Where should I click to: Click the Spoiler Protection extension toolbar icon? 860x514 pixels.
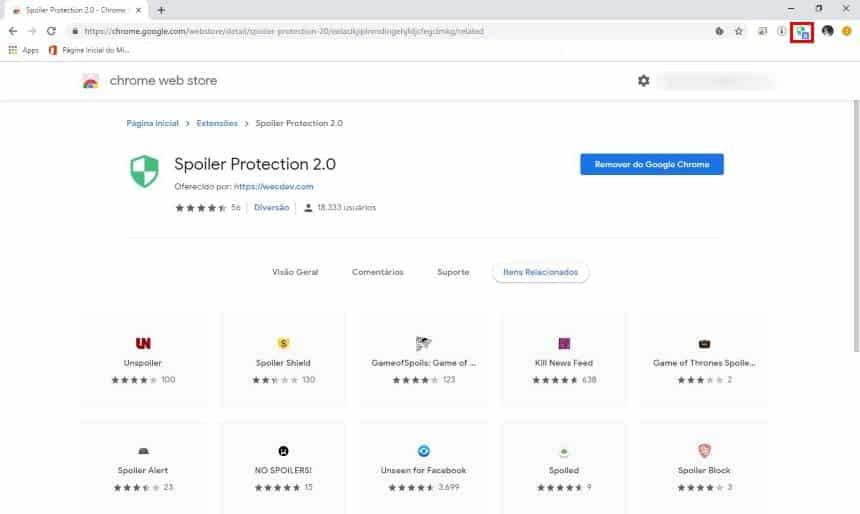802,32
